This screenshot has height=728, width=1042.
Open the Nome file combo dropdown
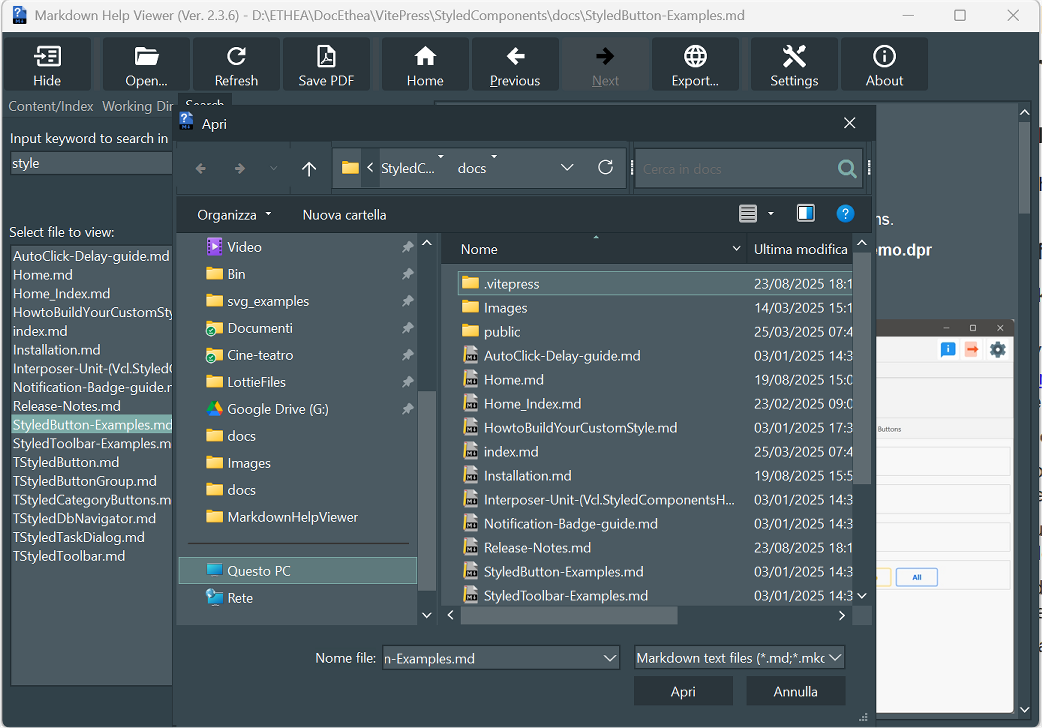pos(610,658)
